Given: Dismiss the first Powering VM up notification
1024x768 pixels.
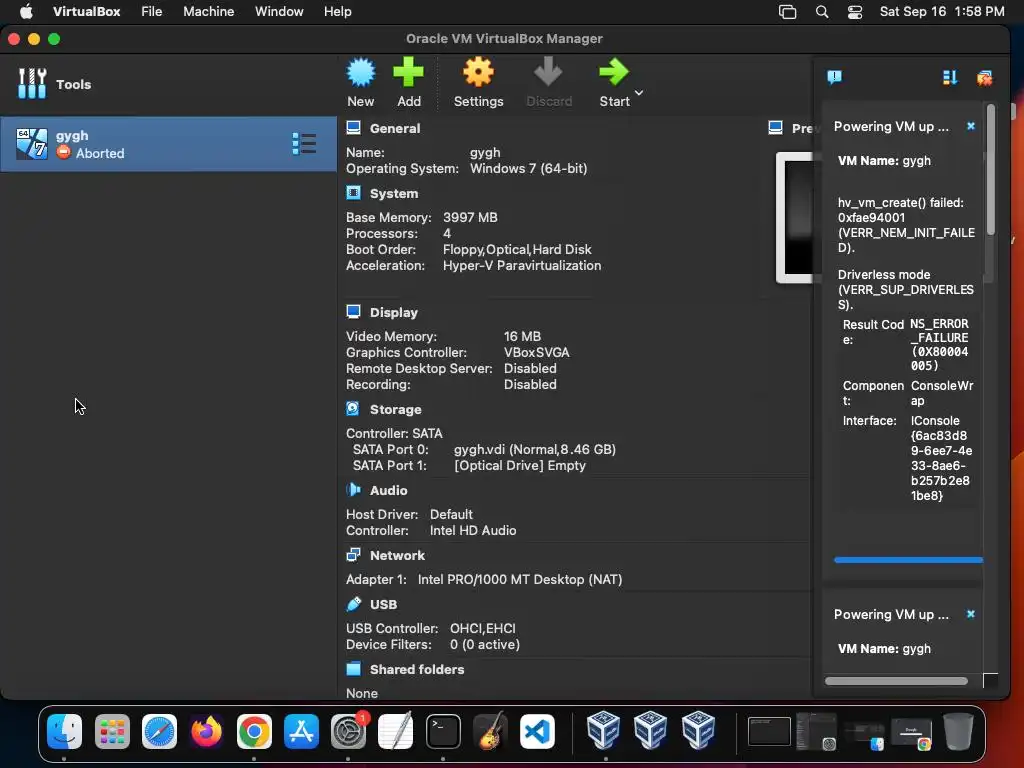Looking at the screenshot, I should [x=970, y=126].
